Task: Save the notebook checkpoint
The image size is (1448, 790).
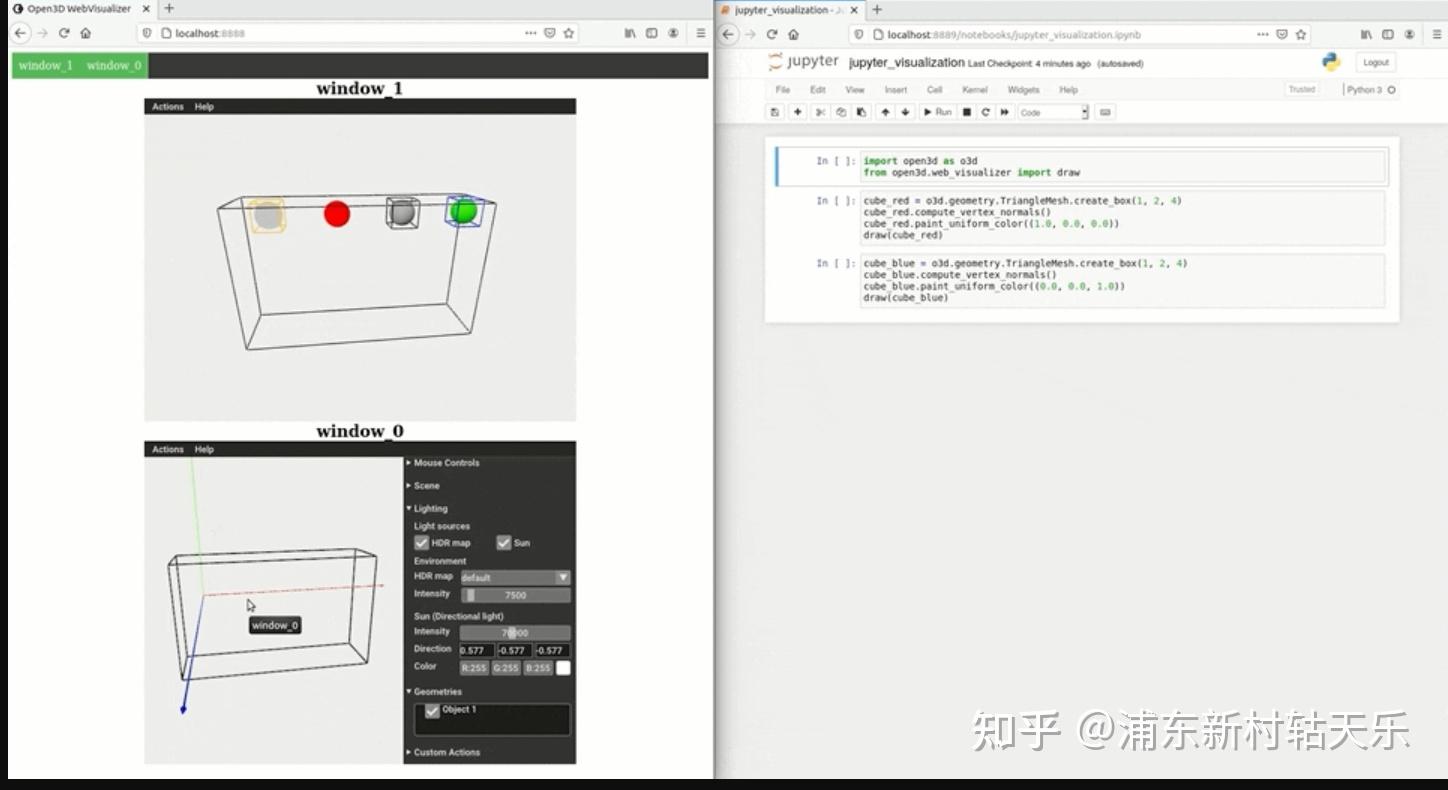Action: point(775,111)
